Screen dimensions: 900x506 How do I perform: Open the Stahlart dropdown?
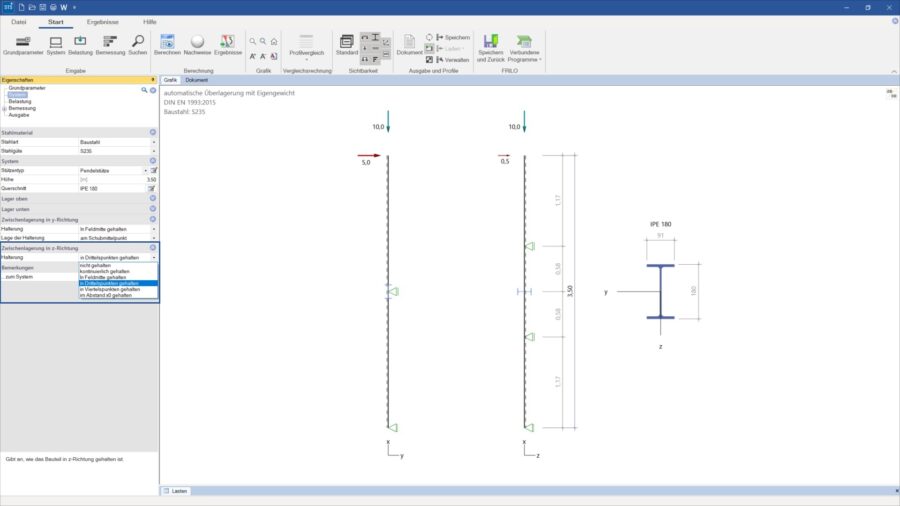tap(154, 142)
